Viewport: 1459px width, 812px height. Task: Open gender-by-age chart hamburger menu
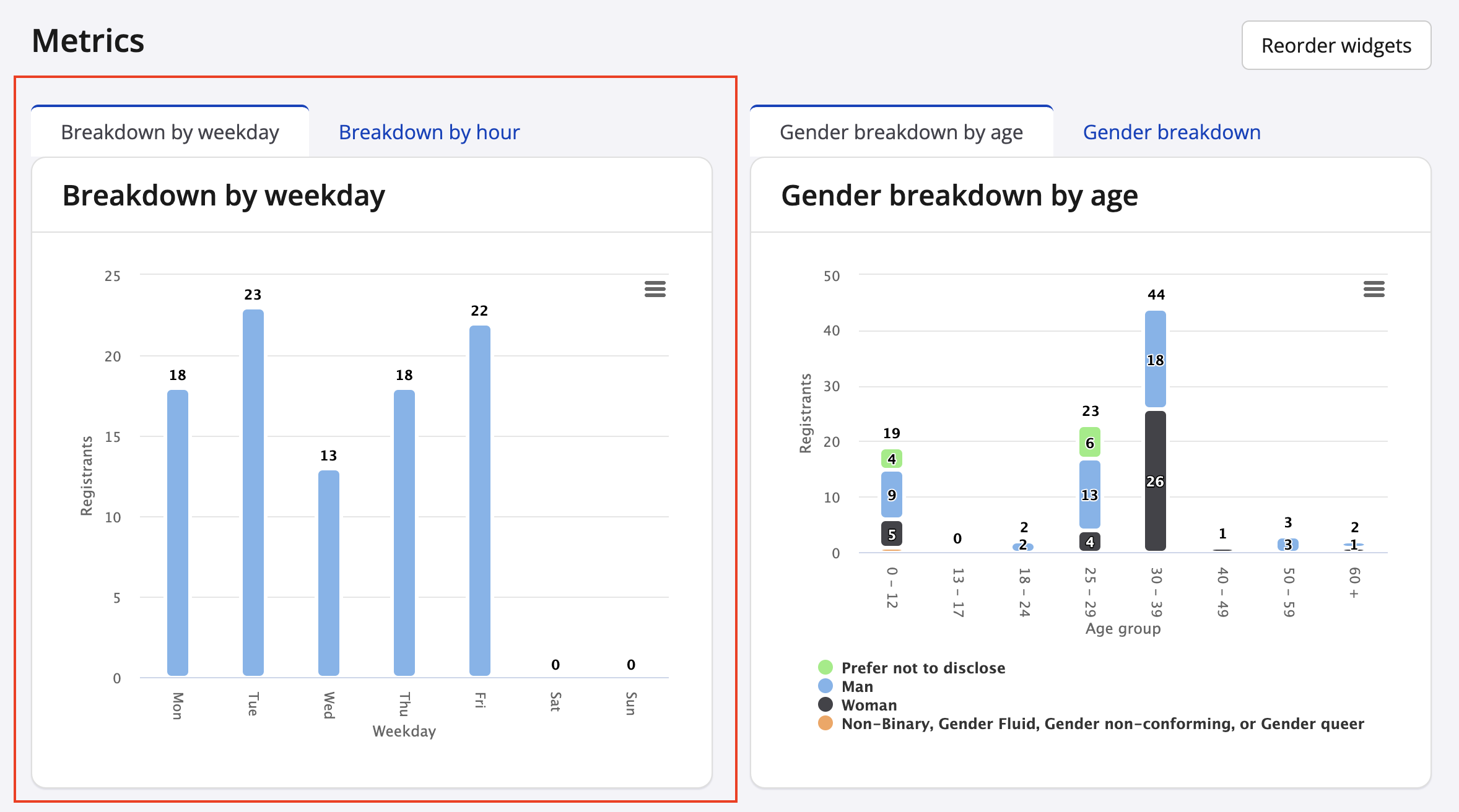tap(1374, 289)
